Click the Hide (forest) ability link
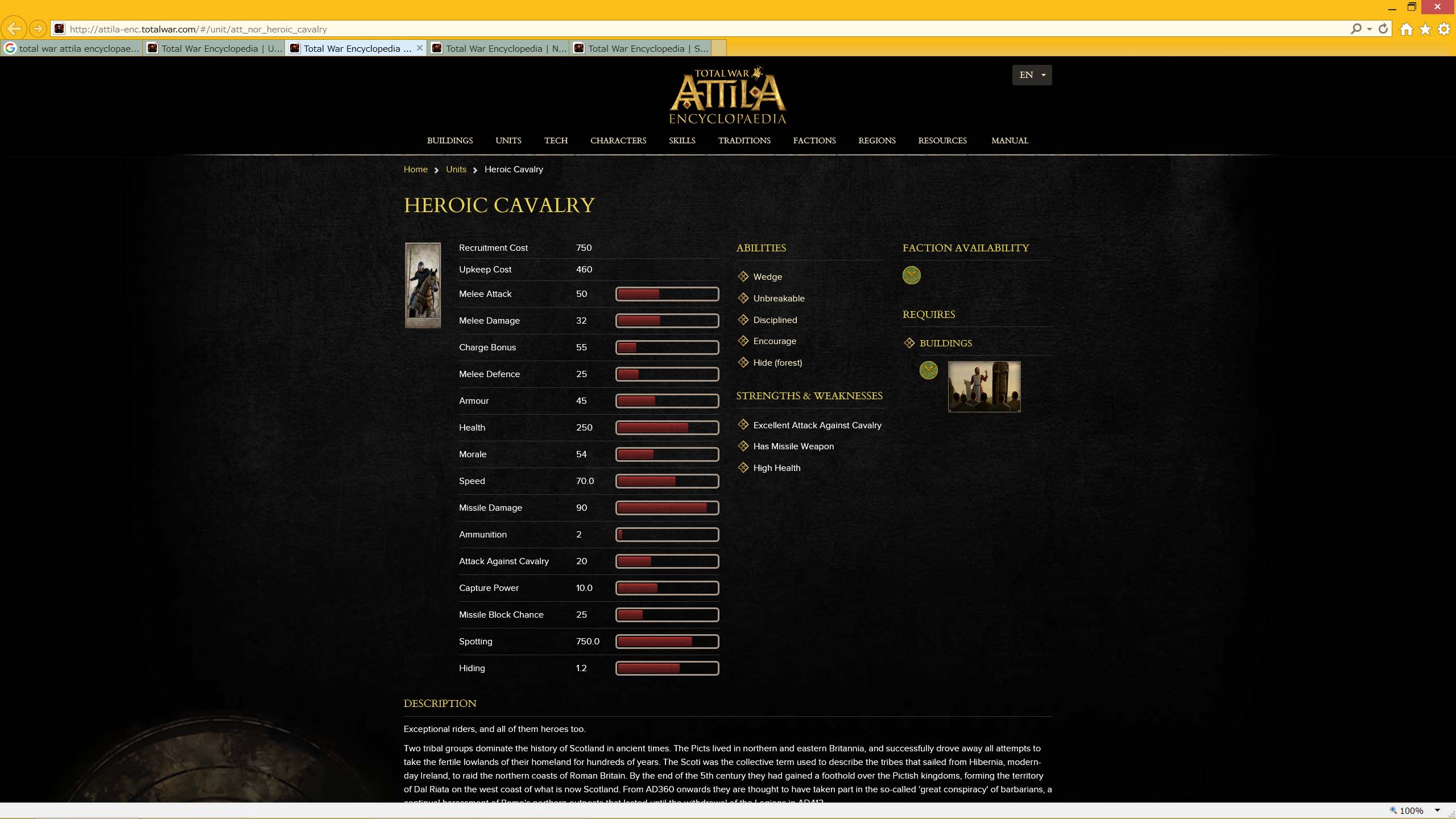The height and width of the screenshot is (819, 1456). point(777,362)
